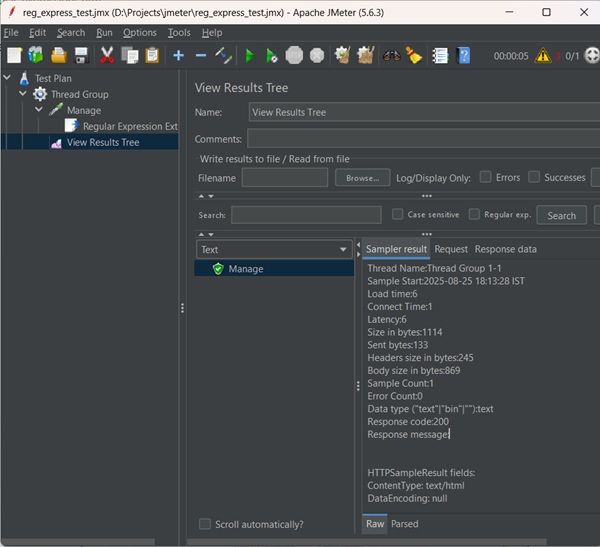Screen dimensions: 600x547
Task: Select the Sampler result tab
Action: point(396,249)
